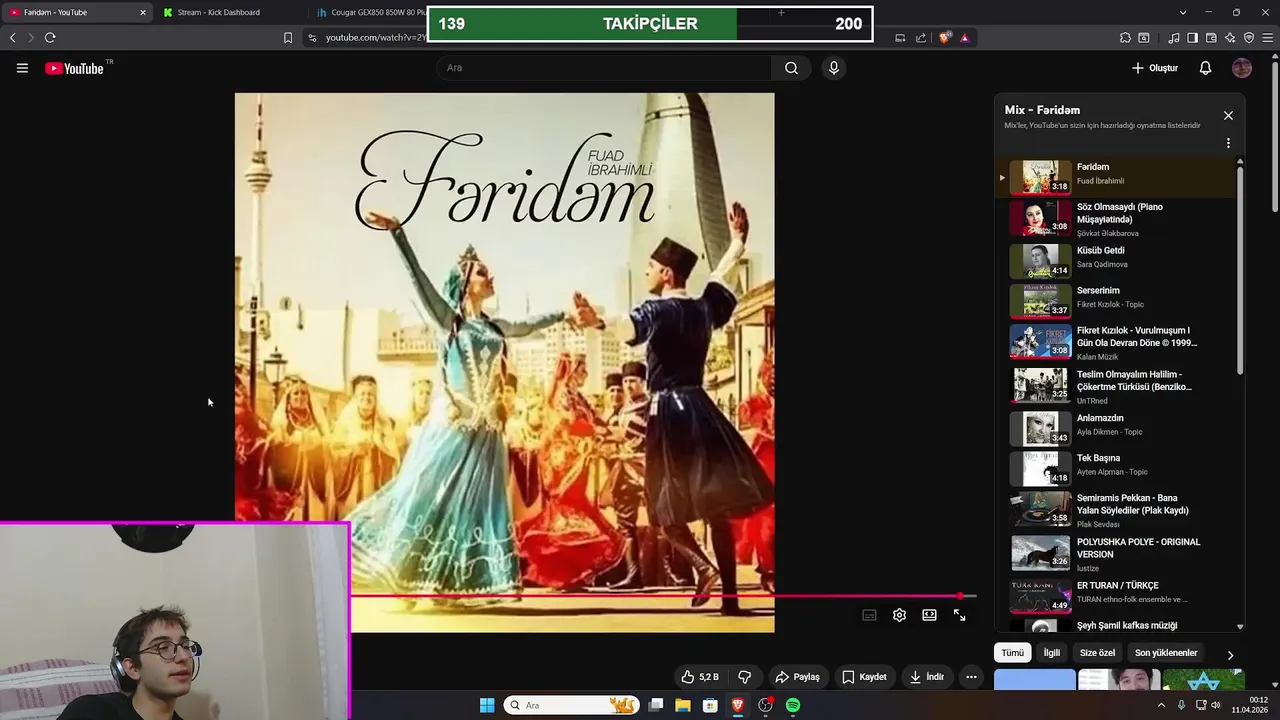Dislike the video
Viewport: 1280px width, 720px height.
pos(744,677)
